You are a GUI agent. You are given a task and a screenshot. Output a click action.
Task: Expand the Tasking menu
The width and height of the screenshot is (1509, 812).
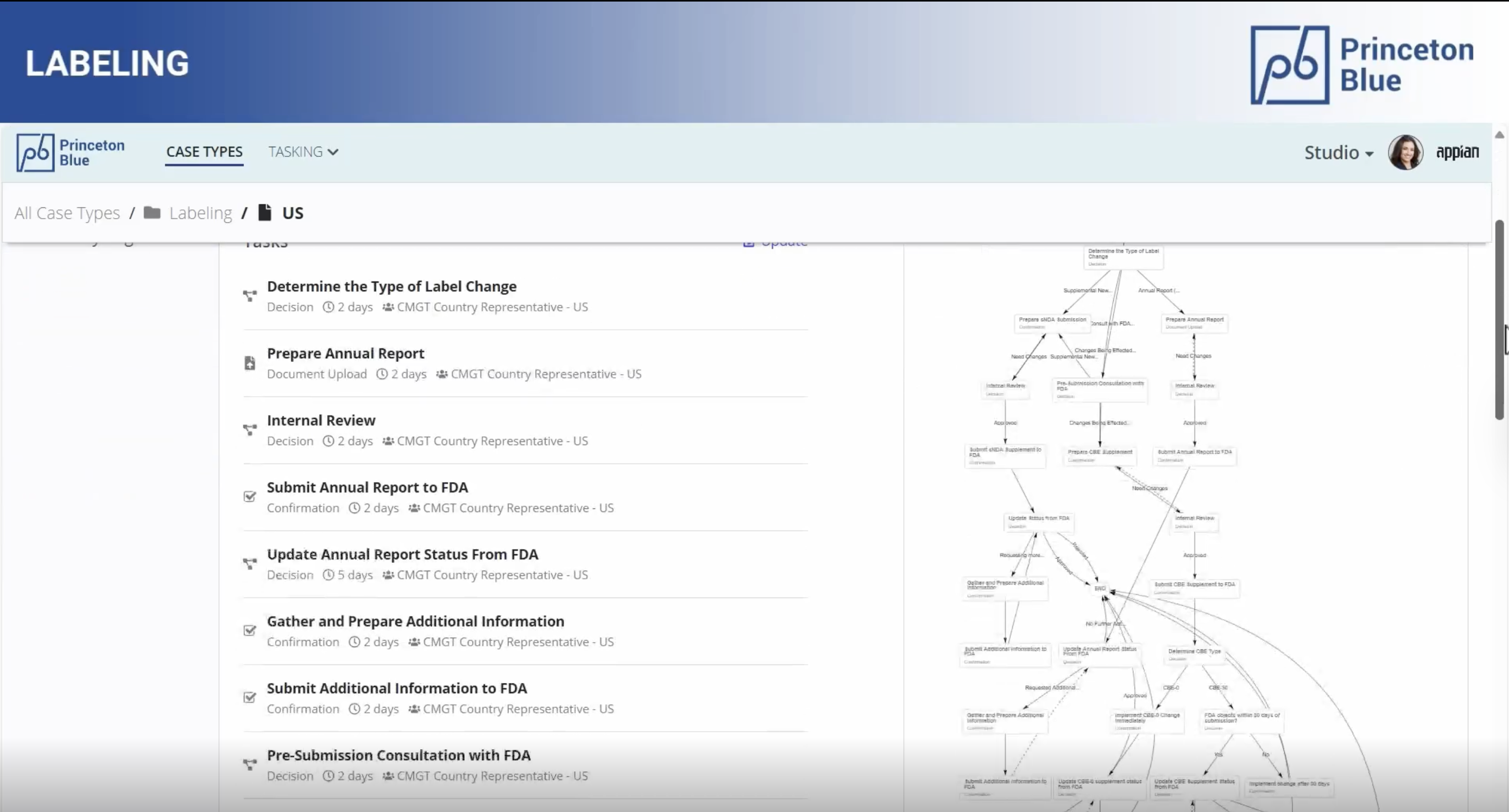[x=303, y=152]
